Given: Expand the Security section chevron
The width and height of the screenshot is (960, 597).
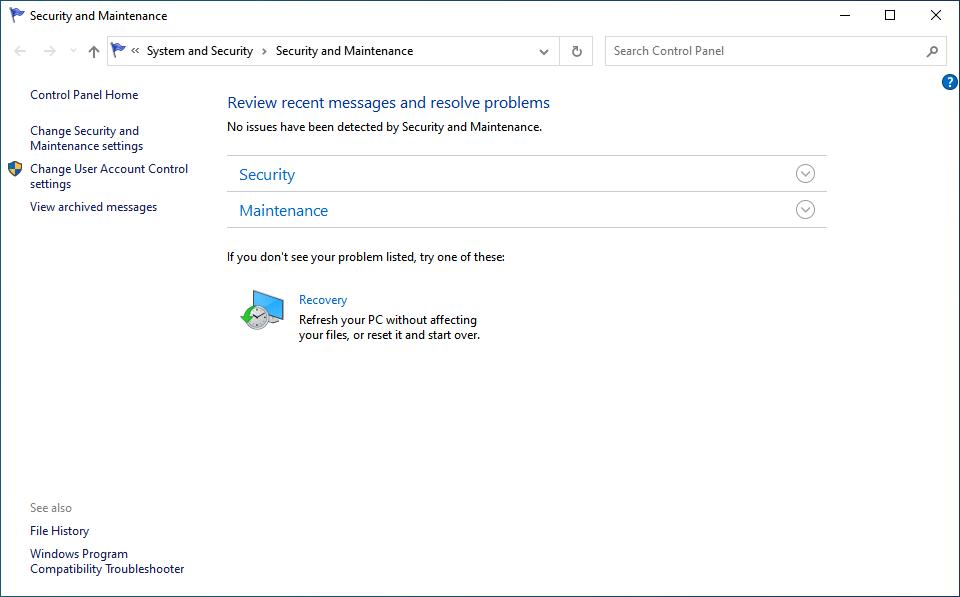Looking at the screenshot, I should (x=805, y=174).
